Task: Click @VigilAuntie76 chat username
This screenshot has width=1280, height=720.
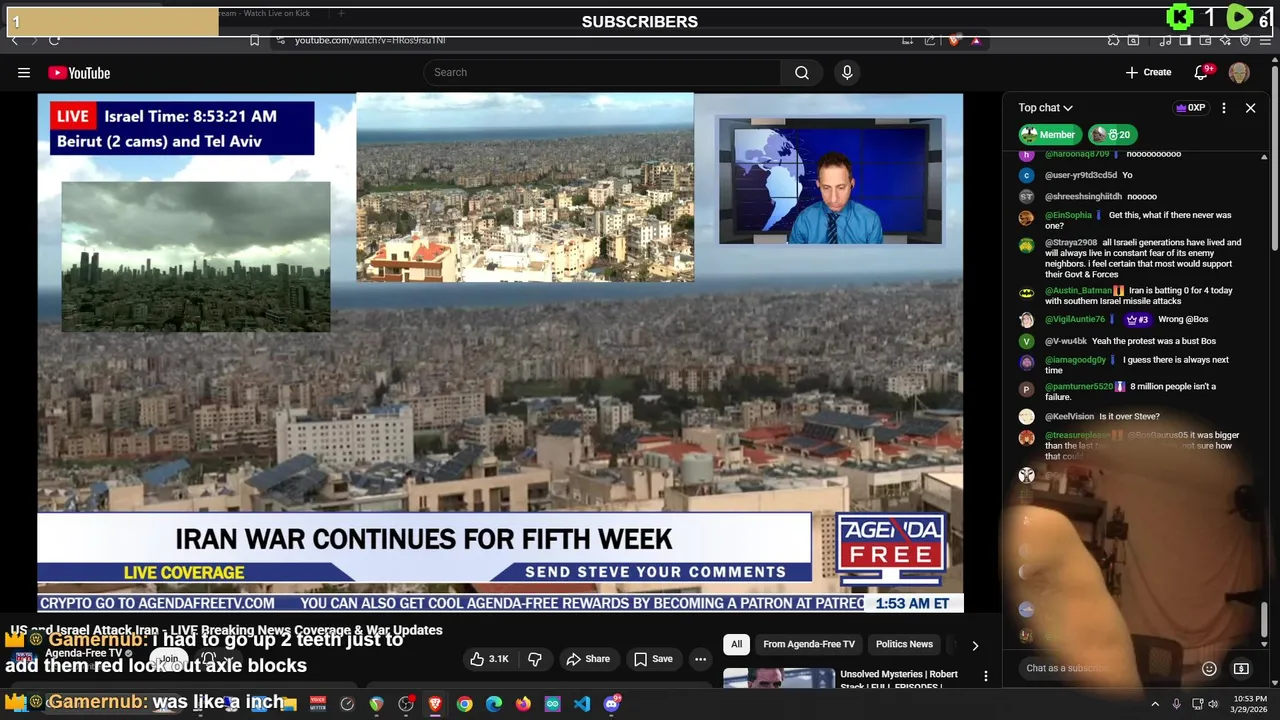Action: 1075,320
